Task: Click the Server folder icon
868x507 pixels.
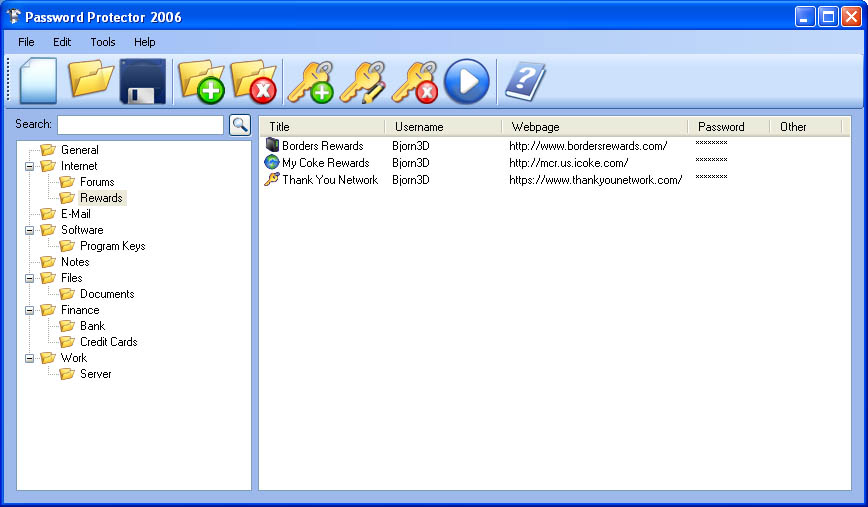Action: click(x=67, y=374)
